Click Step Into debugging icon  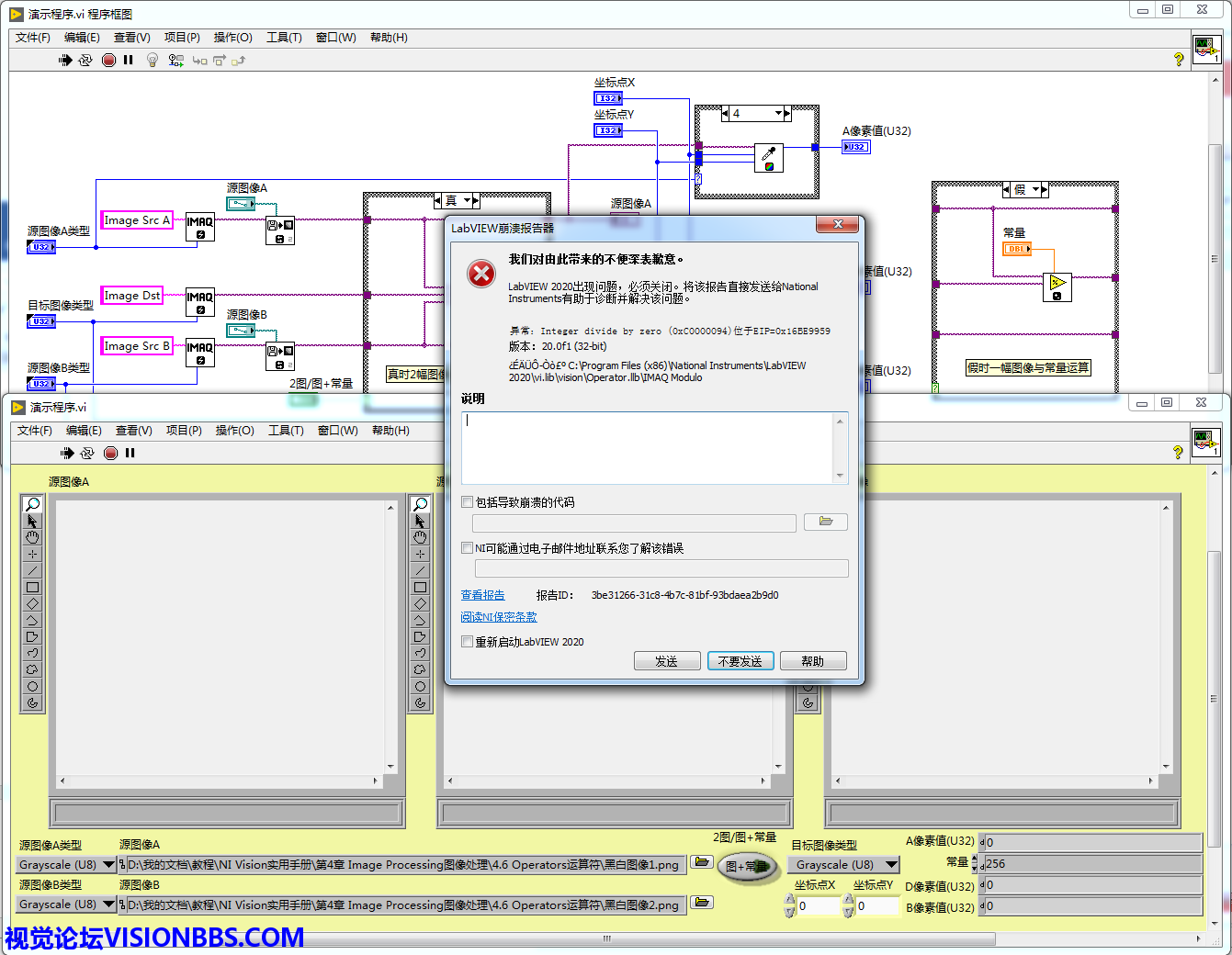point(199,61)
